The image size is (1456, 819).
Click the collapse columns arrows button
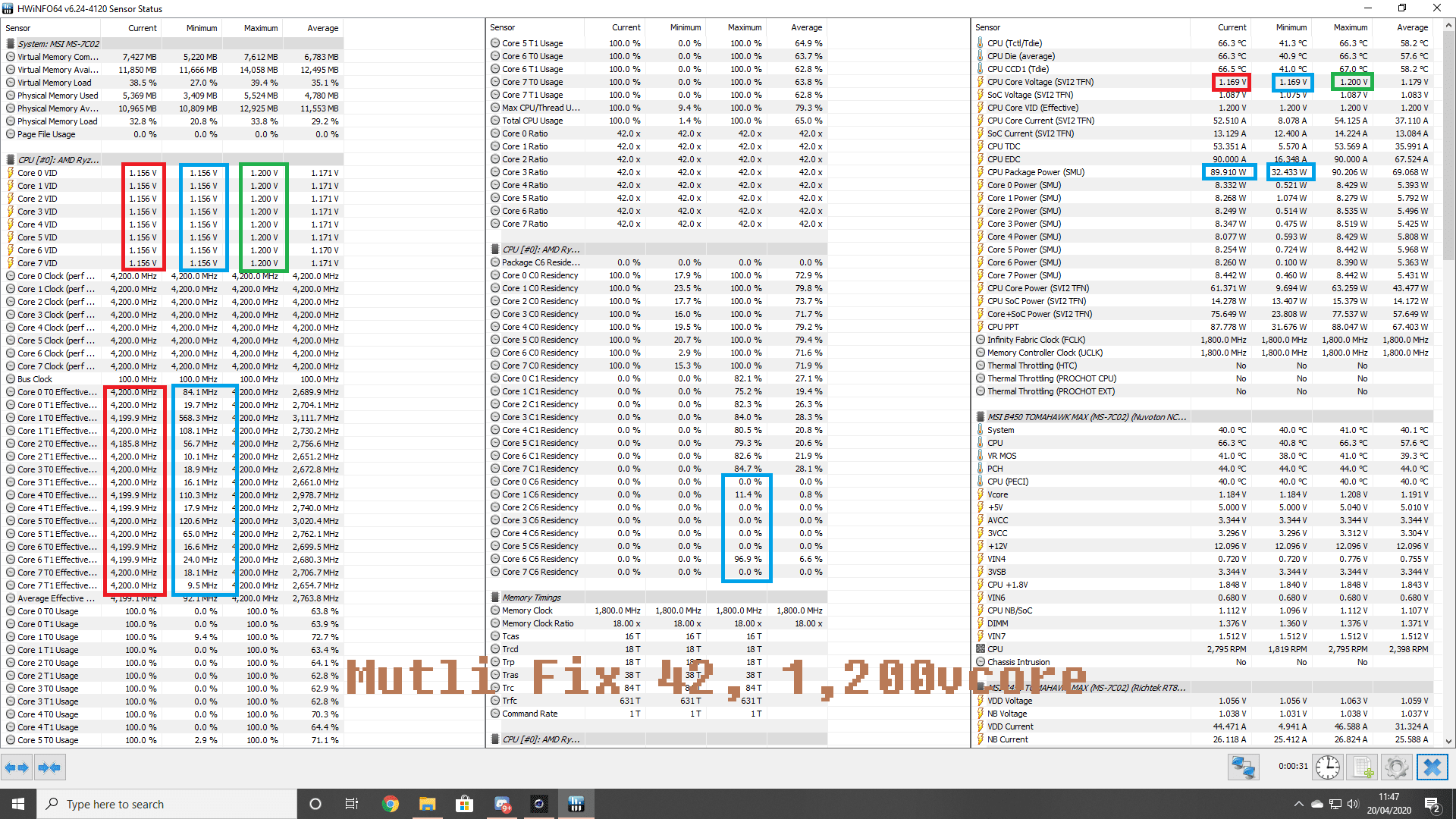pyautogui.click(x=49, y=768)
